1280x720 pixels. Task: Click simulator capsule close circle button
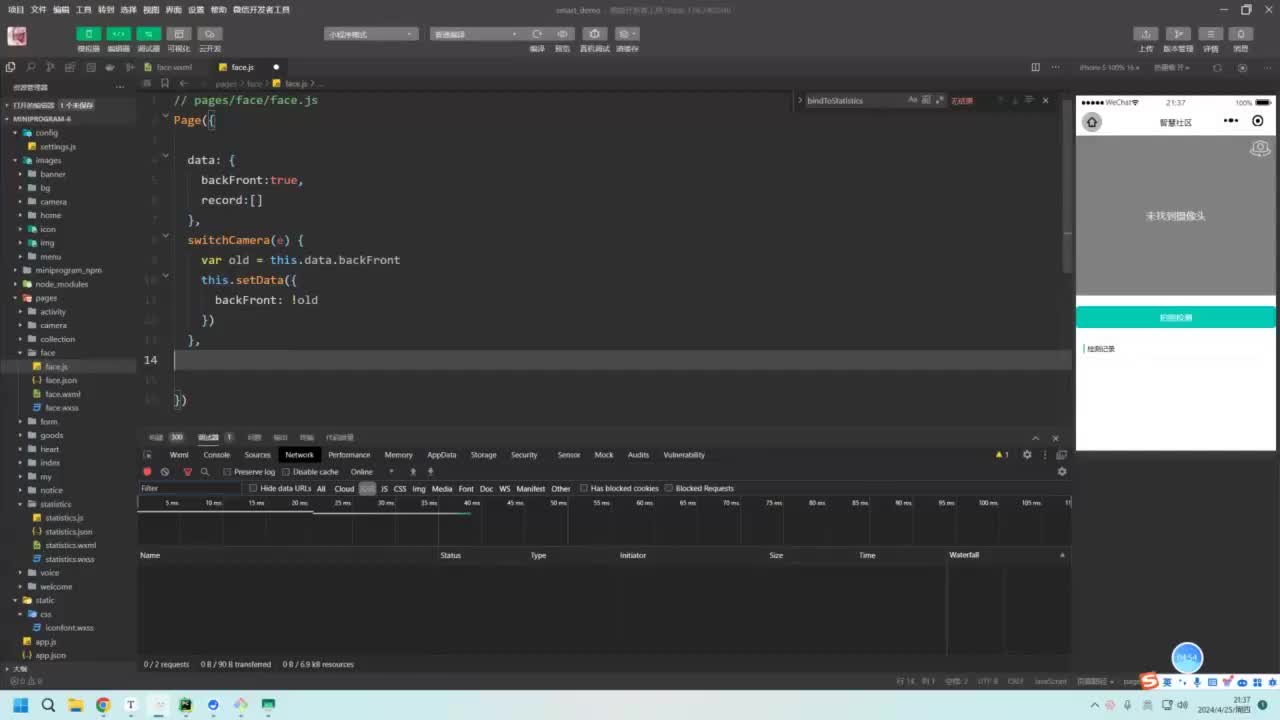(1258, 121)
